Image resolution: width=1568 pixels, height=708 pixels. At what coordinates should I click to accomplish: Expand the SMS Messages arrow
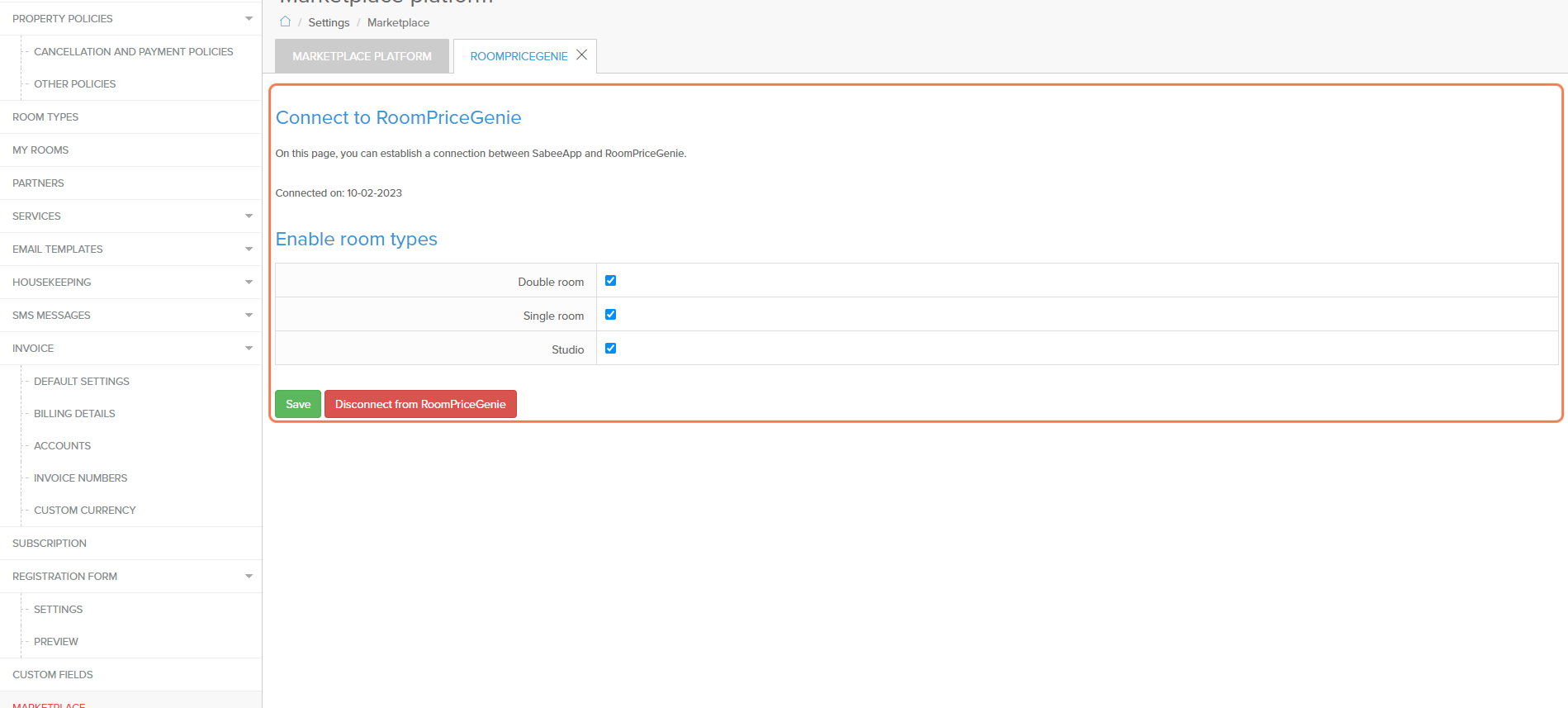(x=249, y=315)
